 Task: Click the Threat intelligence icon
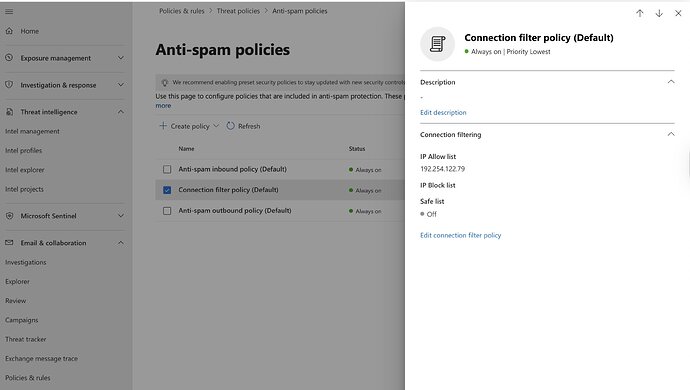[9, 112]
